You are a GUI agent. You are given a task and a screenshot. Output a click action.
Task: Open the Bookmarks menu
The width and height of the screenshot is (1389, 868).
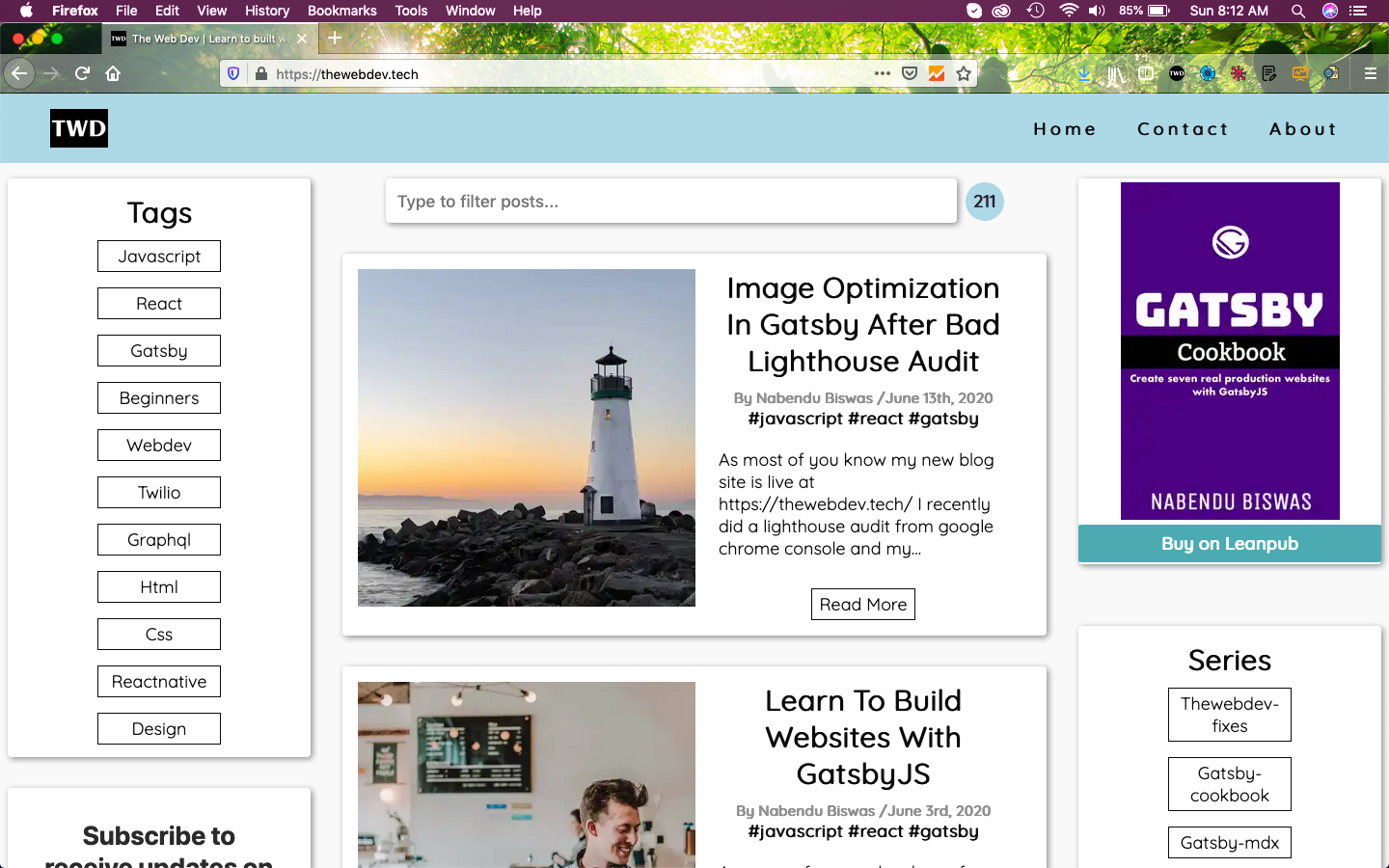click(341, 11)
